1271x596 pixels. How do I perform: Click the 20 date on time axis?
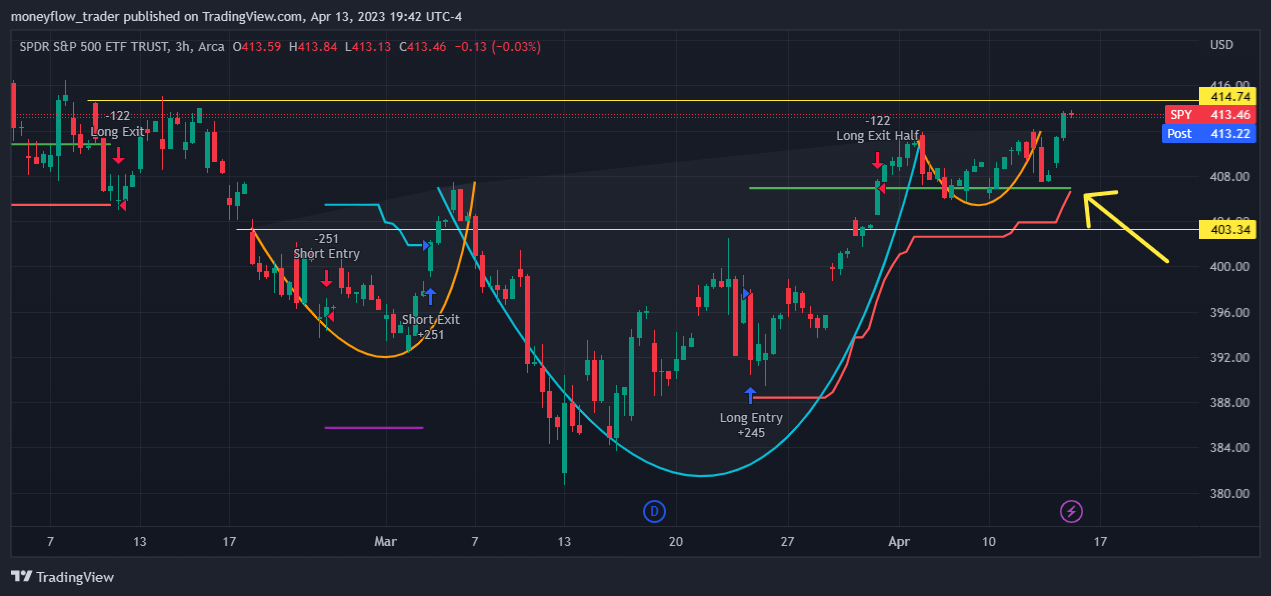click(x=676, y=541)
